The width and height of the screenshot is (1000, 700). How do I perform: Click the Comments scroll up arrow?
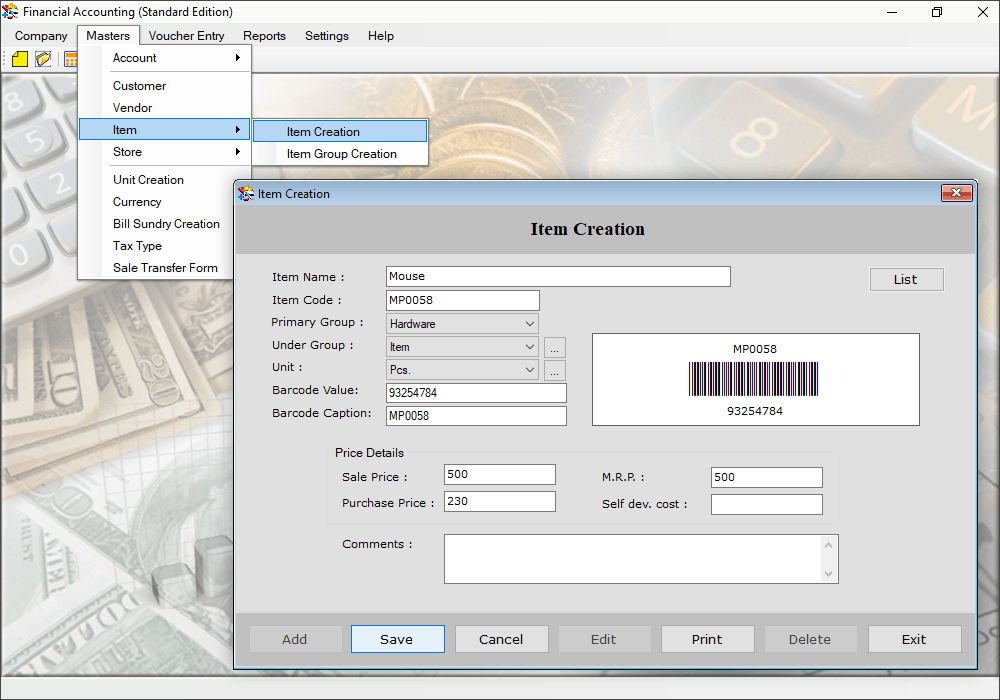[x=828, y=544]
